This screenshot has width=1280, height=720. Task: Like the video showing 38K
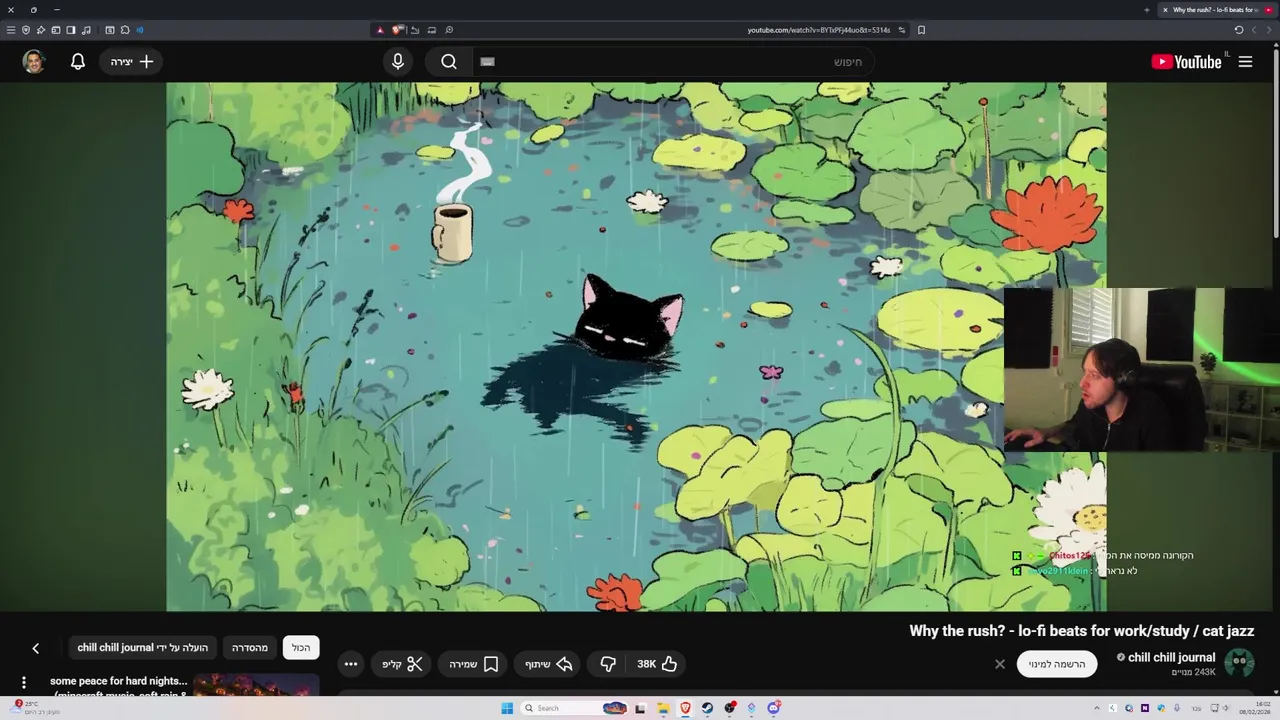657,664
